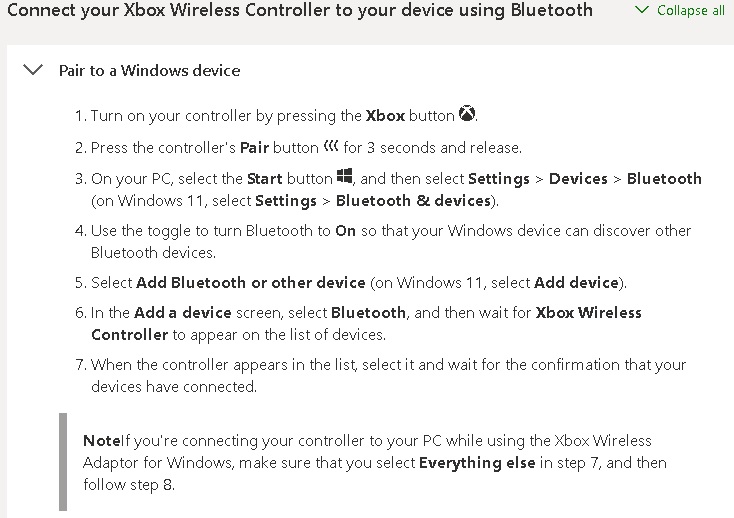Click the bold Everything else text in the note

[475, 463]
